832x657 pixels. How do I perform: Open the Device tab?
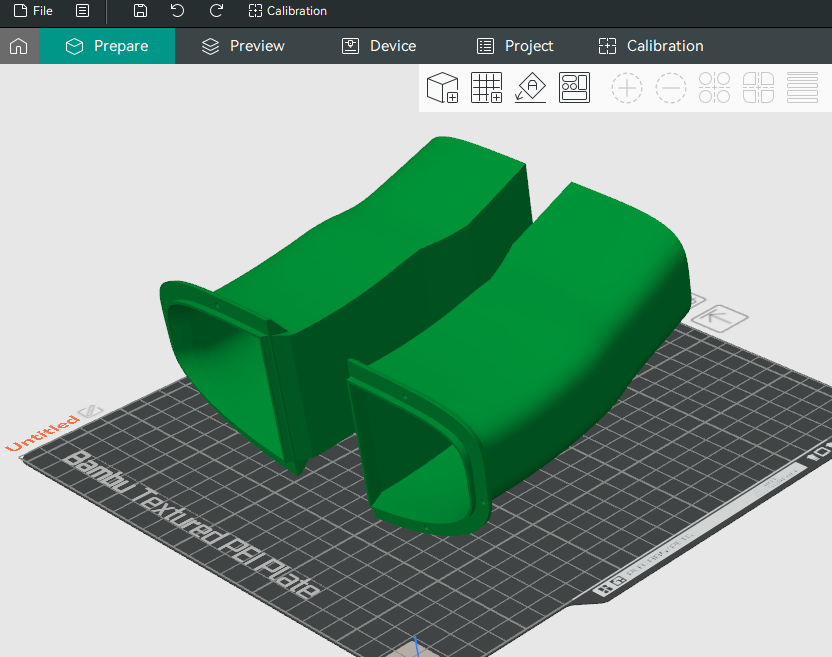pyautogui.click(x=379, y=46)
